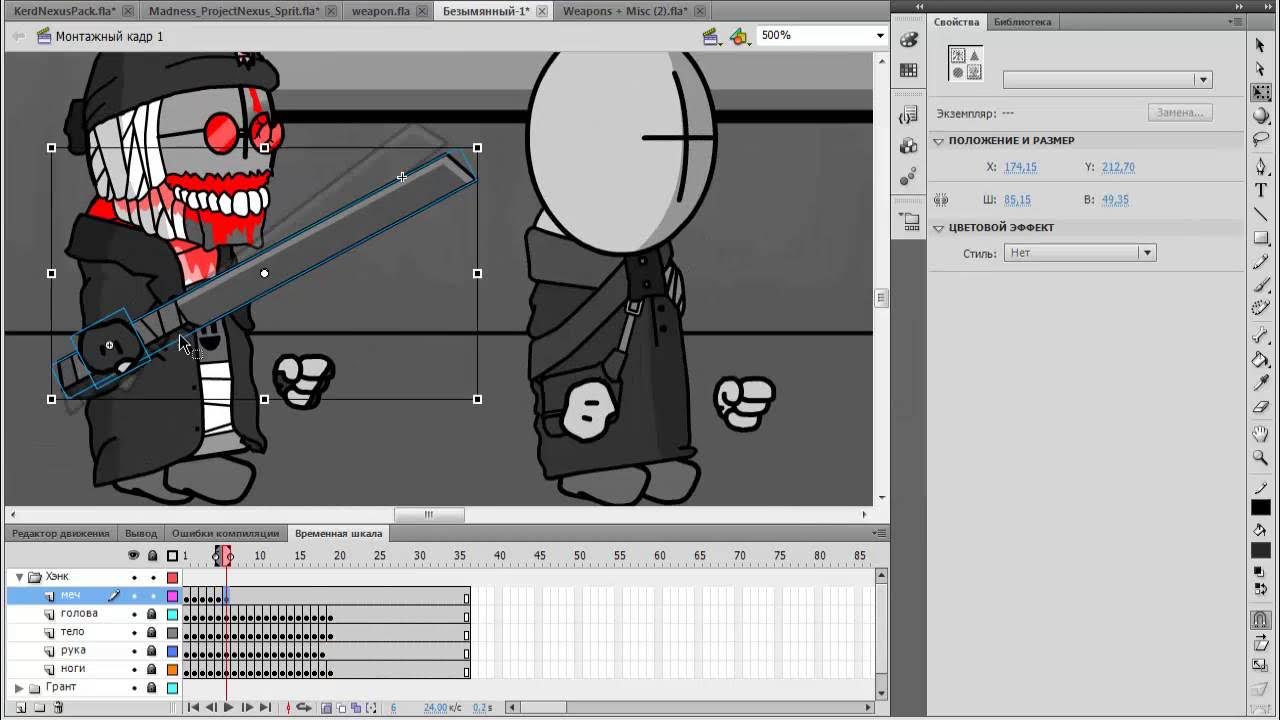Collapse the ЦВЕТОВОЙ ЭФФЕКТ section
Screen dimensions: 1280x720
[939, 228]
